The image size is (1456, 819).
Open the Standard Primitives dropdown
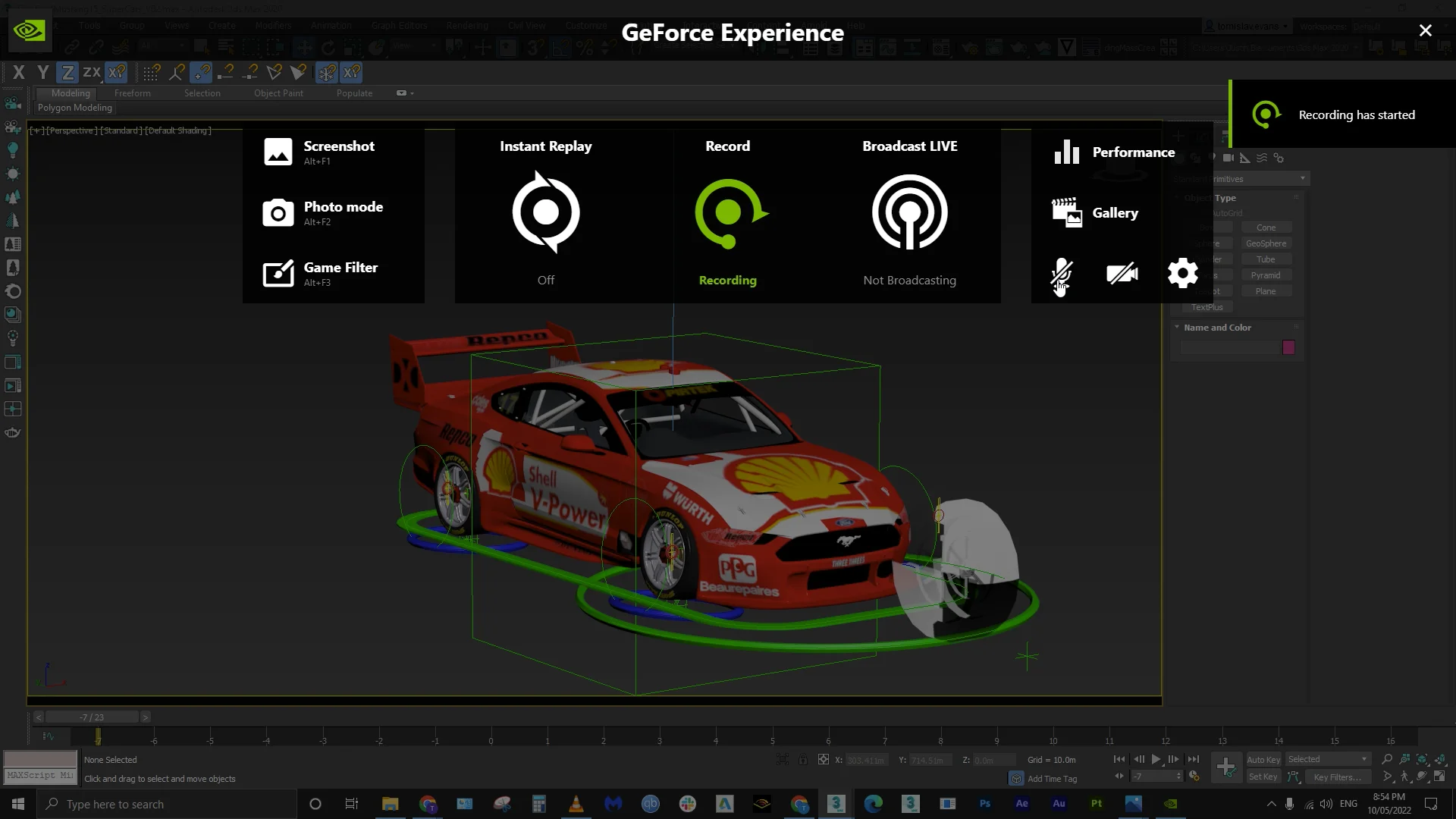1239,179
